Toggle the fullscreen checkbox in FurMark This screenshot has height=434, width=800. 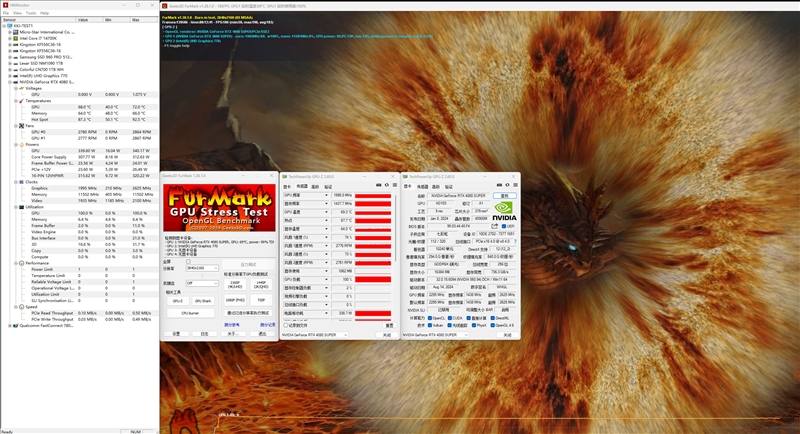pos(188,262)
